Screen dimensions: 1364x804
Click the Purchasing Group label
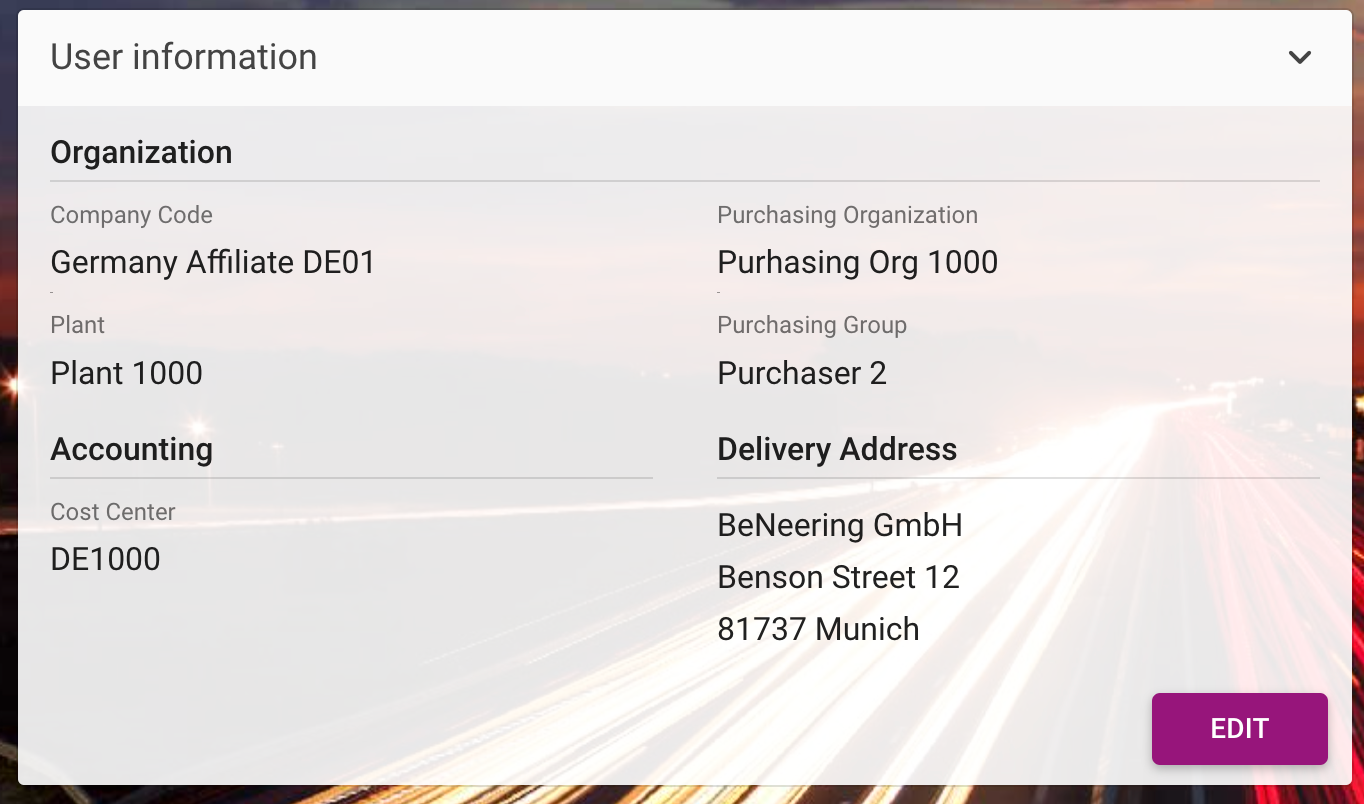(812, 325)
